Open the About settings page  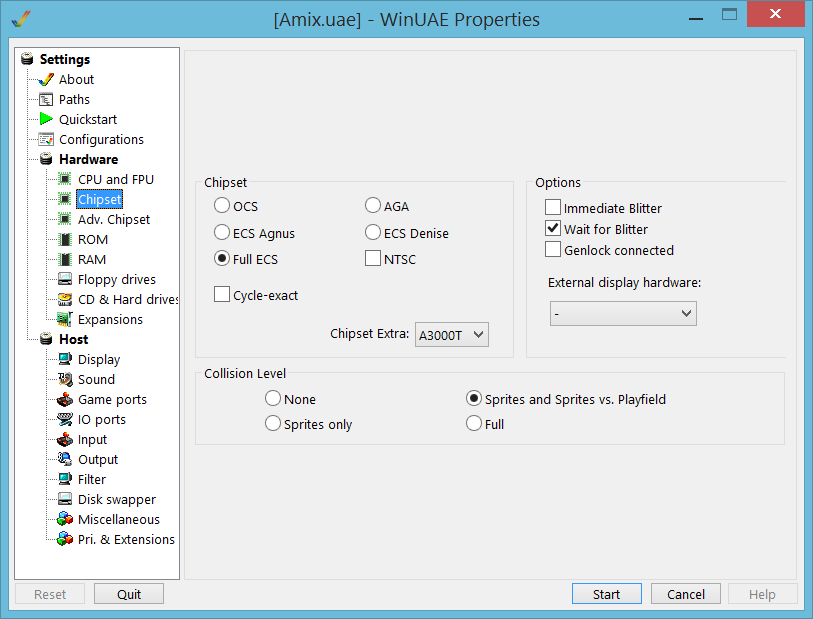click(x=76, y=80)
